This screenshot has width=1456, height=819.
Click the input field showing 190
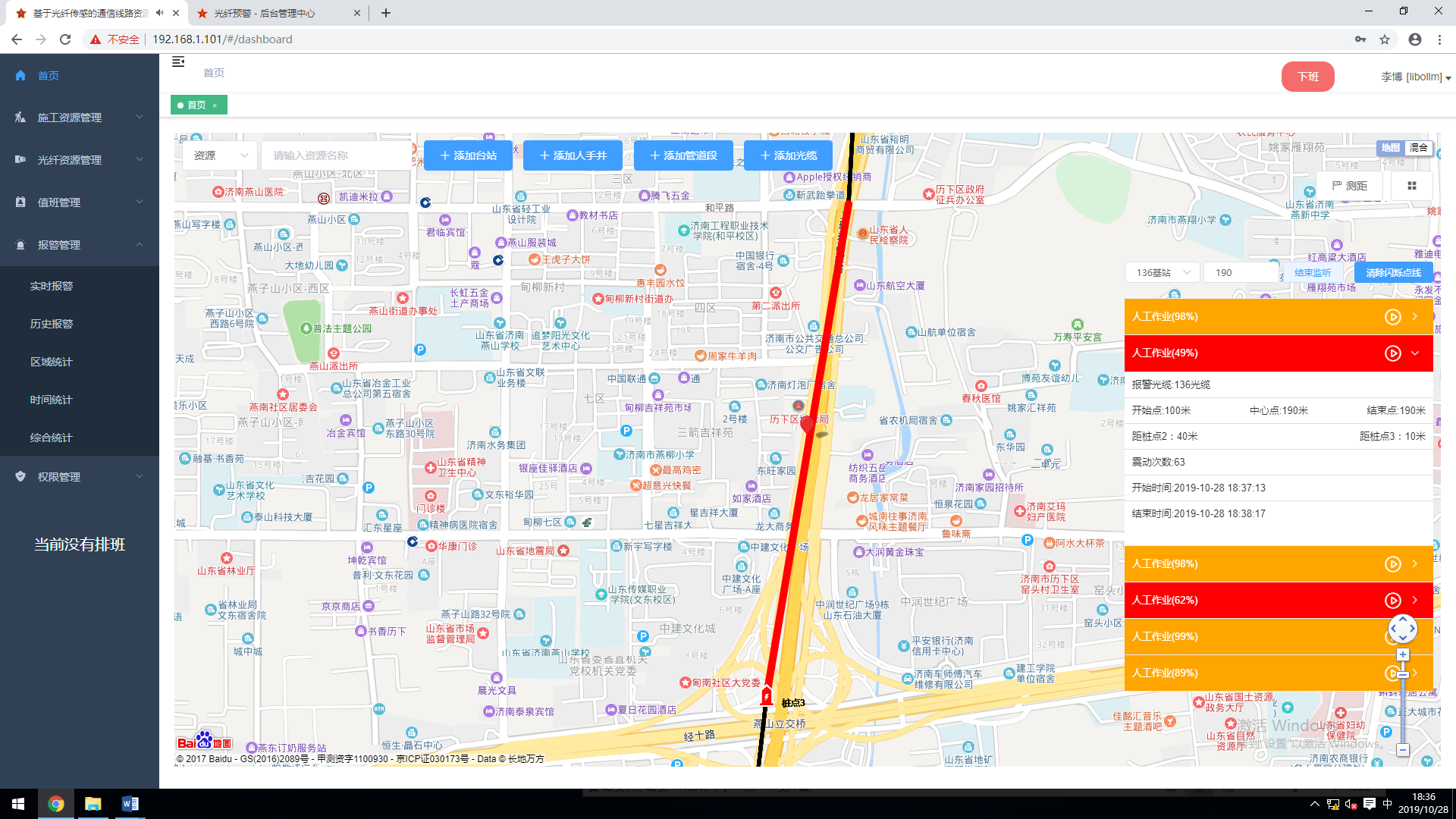(1242, 273)
